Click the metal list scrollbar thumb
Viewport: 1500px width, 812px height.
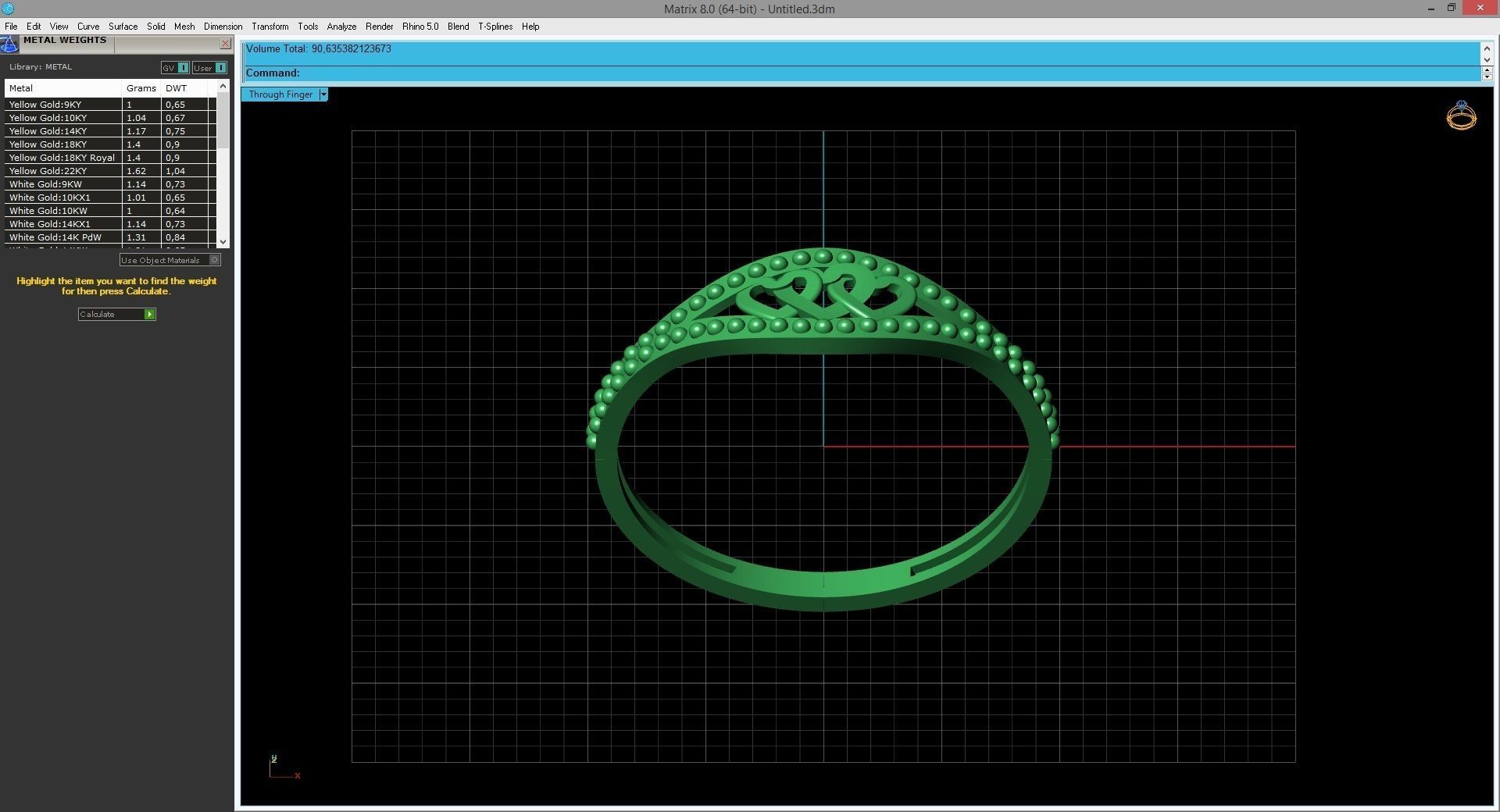223,120
